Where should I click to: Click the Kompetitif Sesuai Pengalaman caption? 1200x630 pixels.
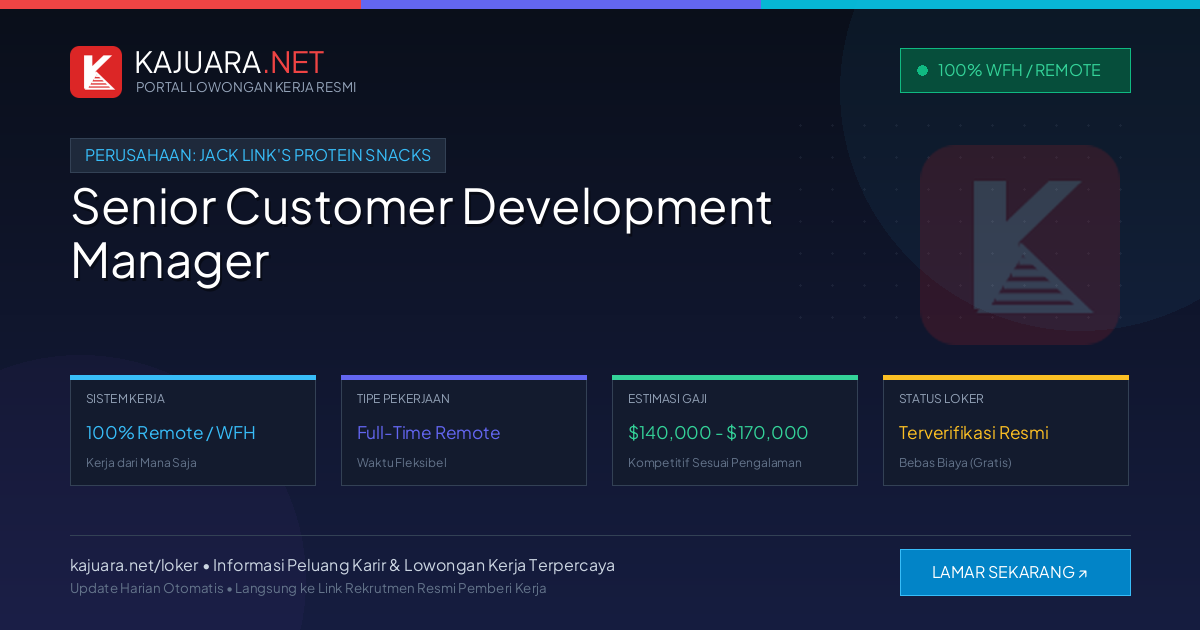715,463
